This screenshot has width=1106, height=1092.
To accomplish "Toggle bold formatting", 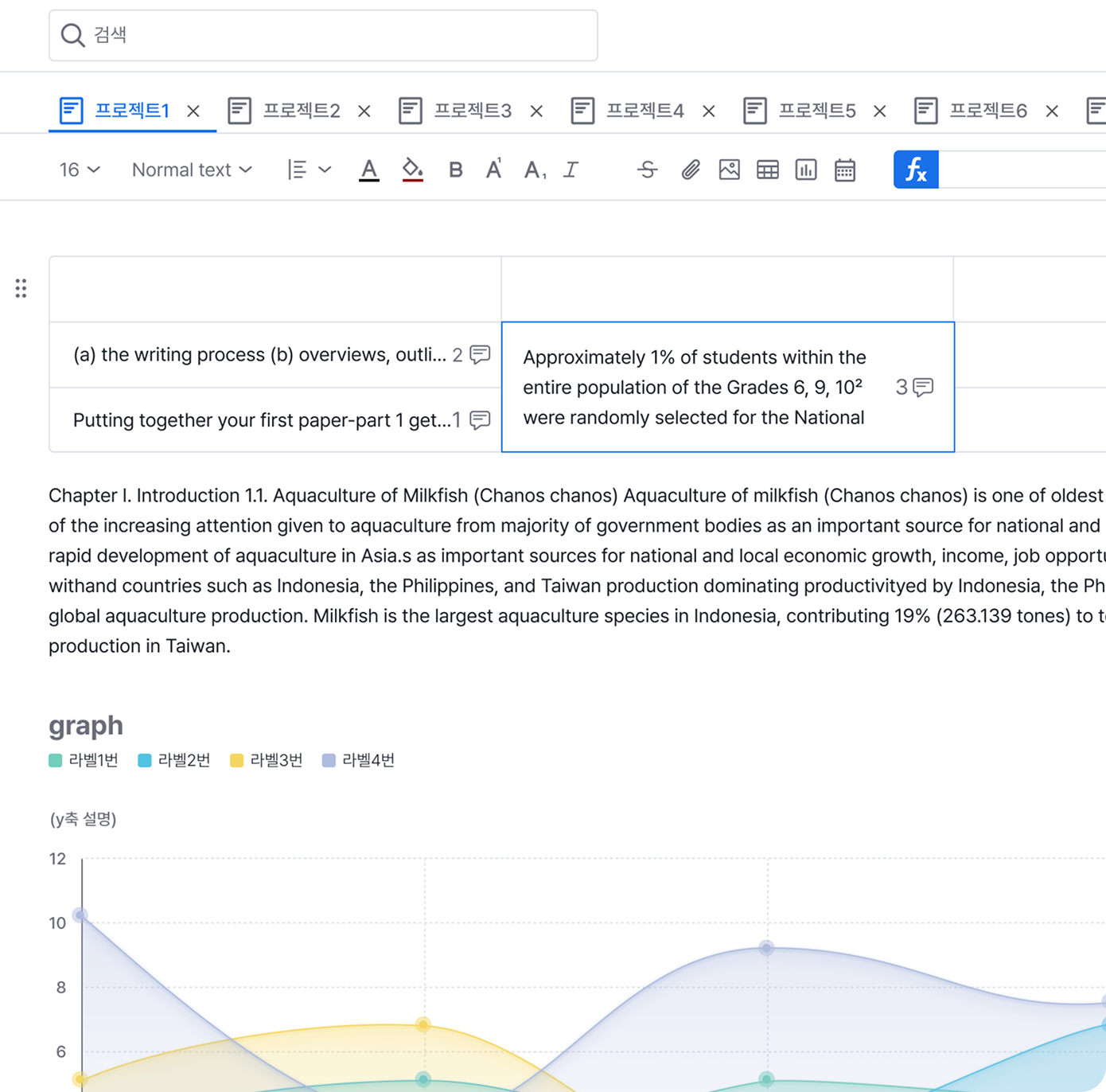I will tap(455, 170).
